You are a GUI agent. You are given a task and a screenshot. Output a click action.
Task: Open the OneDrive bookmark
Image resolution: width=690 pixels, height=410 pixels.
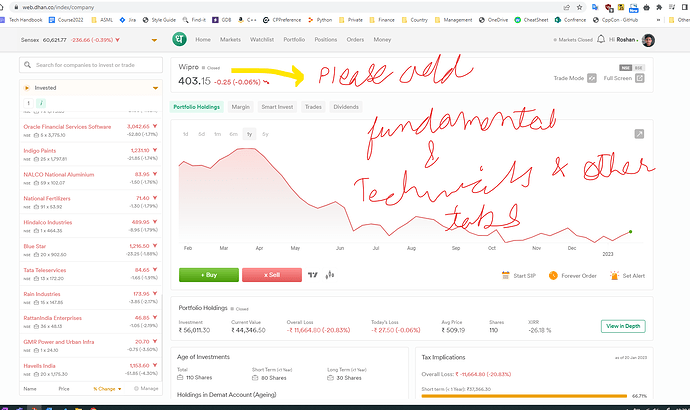click(x=493, y=20)
